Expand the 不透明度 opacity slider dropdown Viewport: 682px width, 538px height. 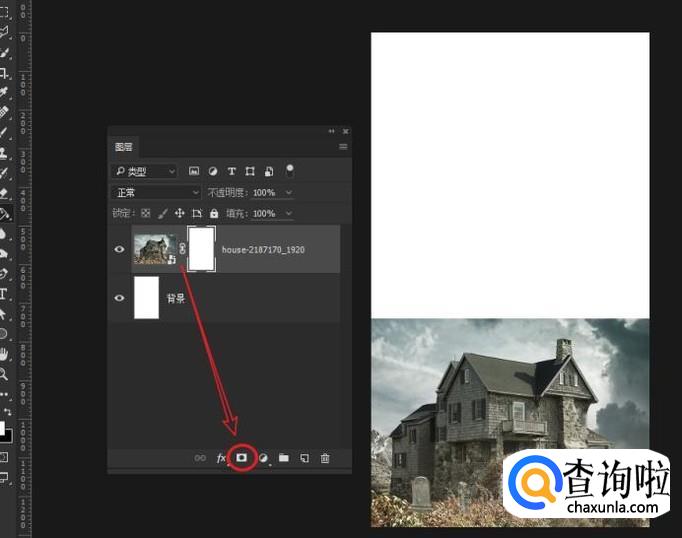289,192
